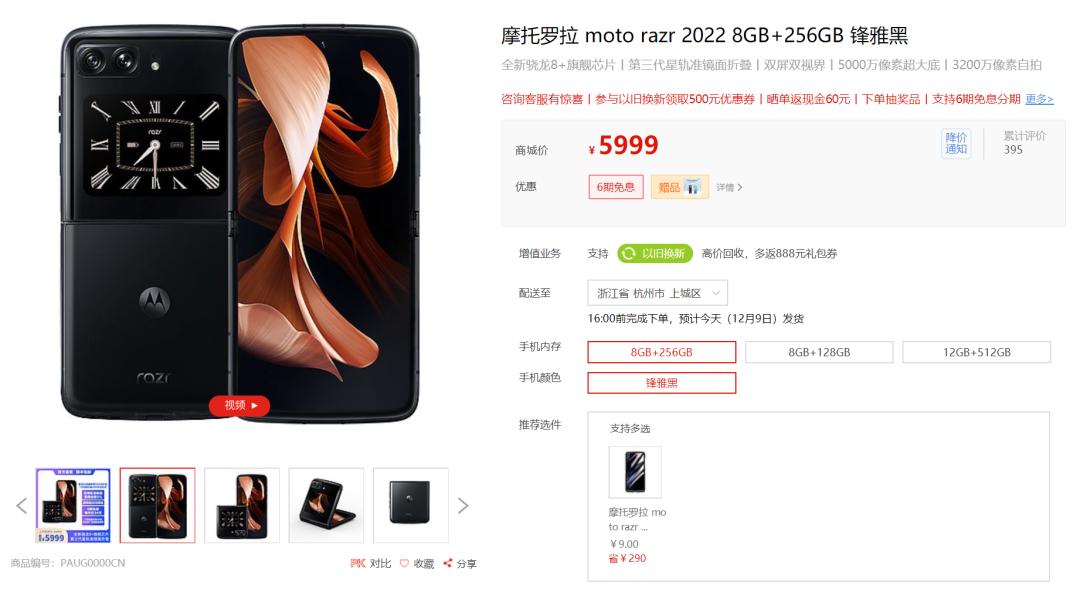Click the 降价通知 price alert icon

(956, 143)
